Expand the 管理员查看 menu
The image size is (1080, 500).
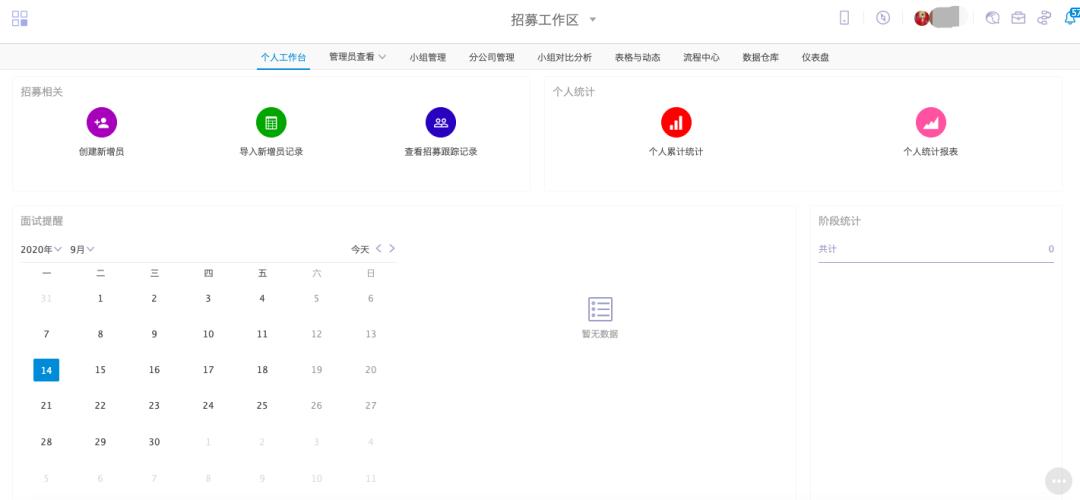[357, 57]
